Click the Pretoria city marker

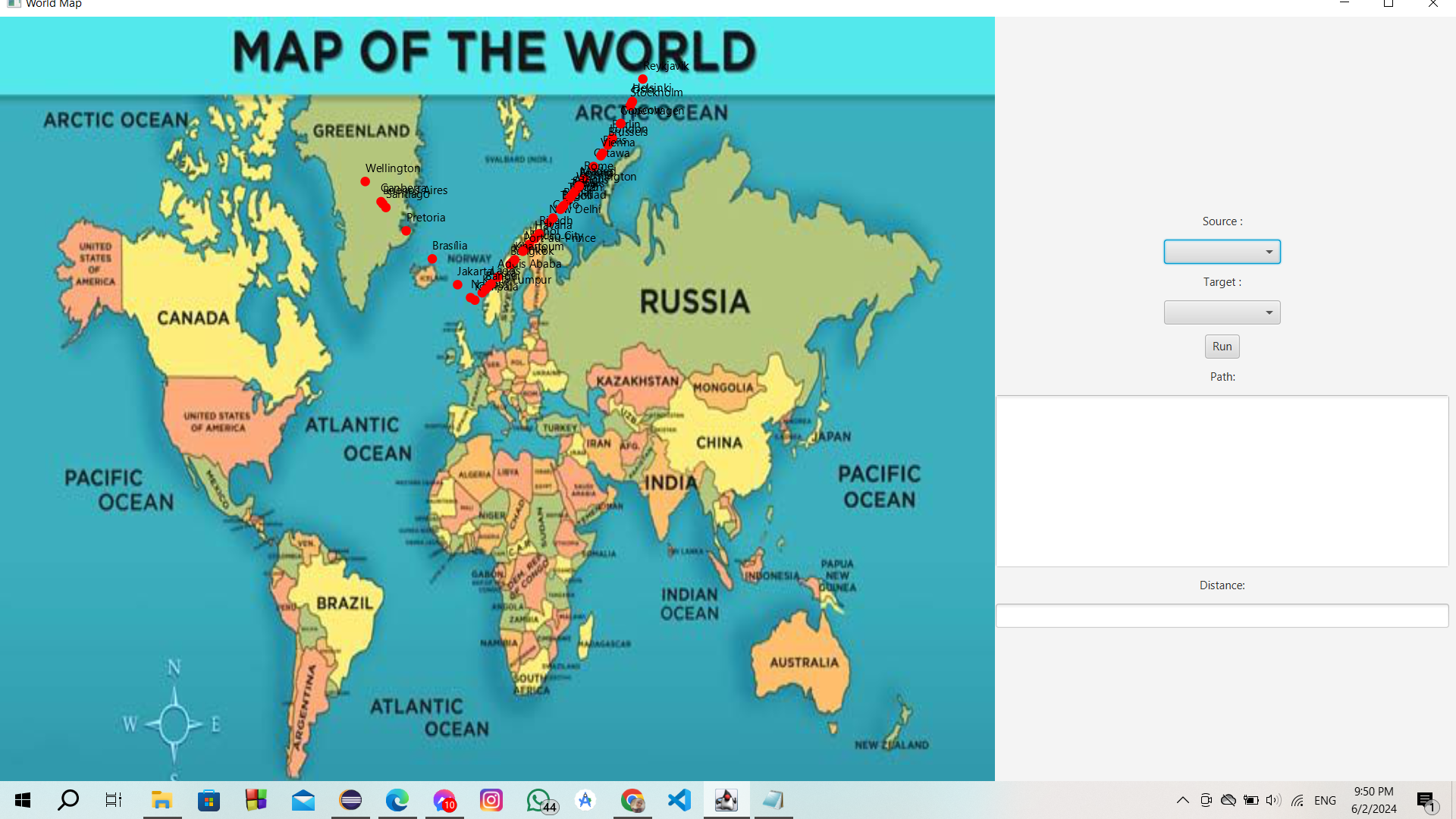point(406,231)
